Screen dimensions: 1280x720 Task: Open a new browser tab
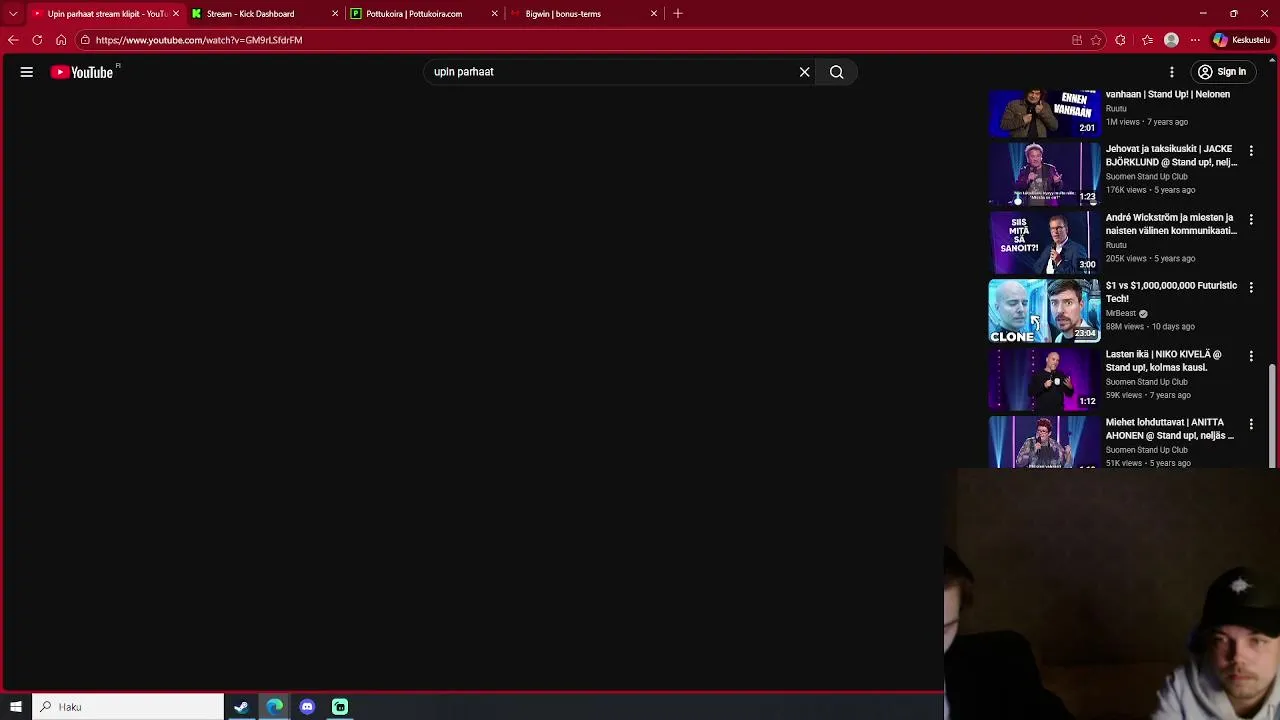click(678, 14)
